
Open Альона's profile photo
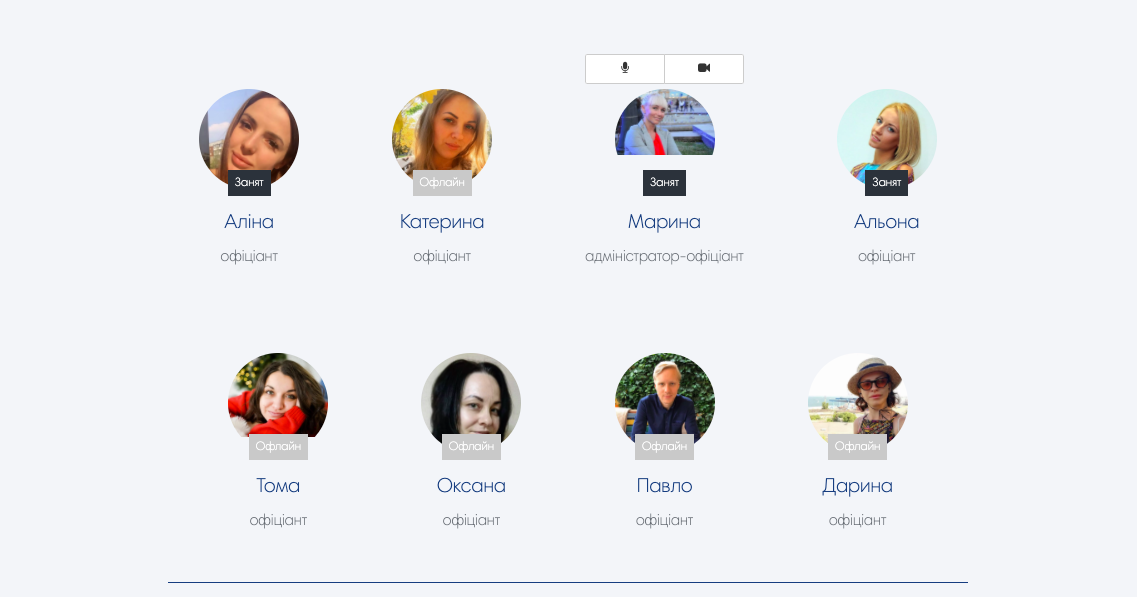click(x=886, y=138)
